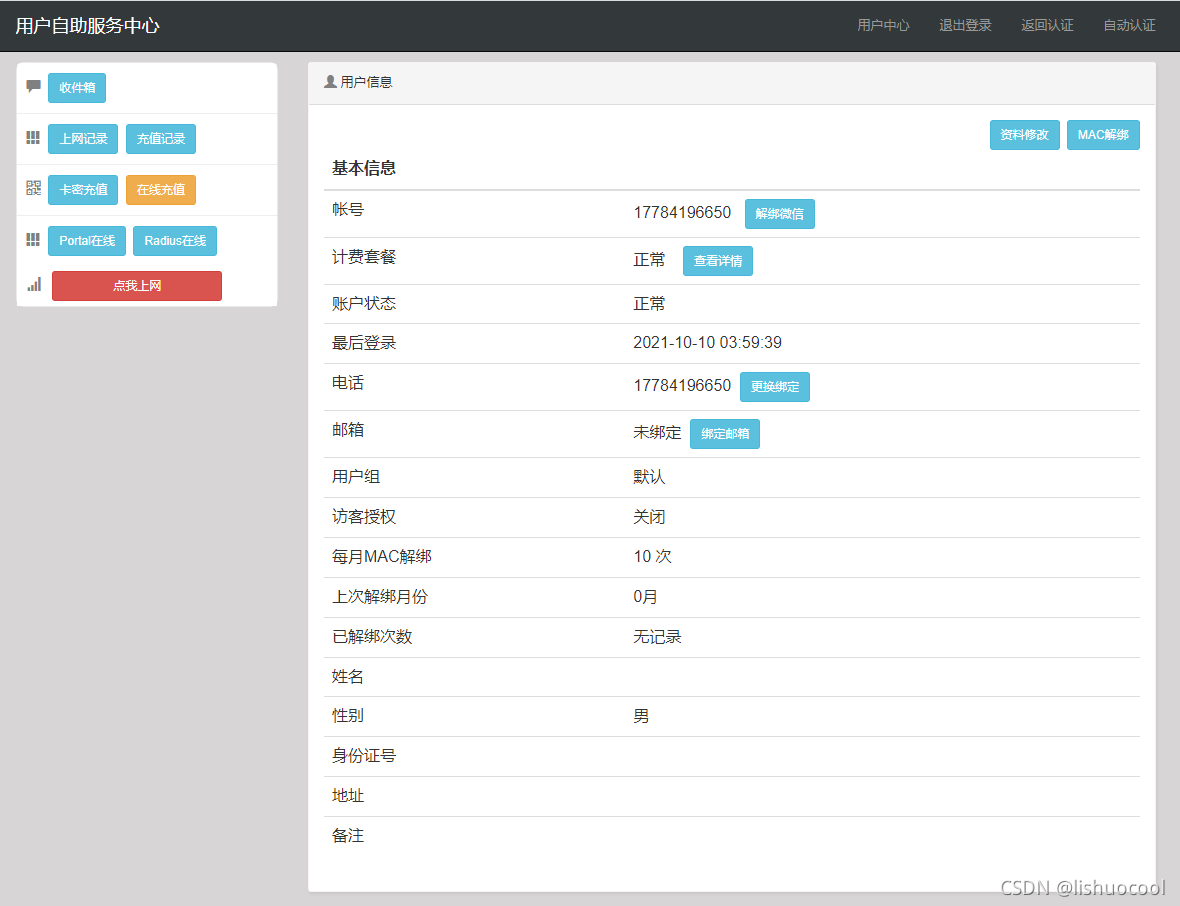Viewport: 1180px width, 906px height.
Task: Open the 收件箱 inbox
Action: 77,88
